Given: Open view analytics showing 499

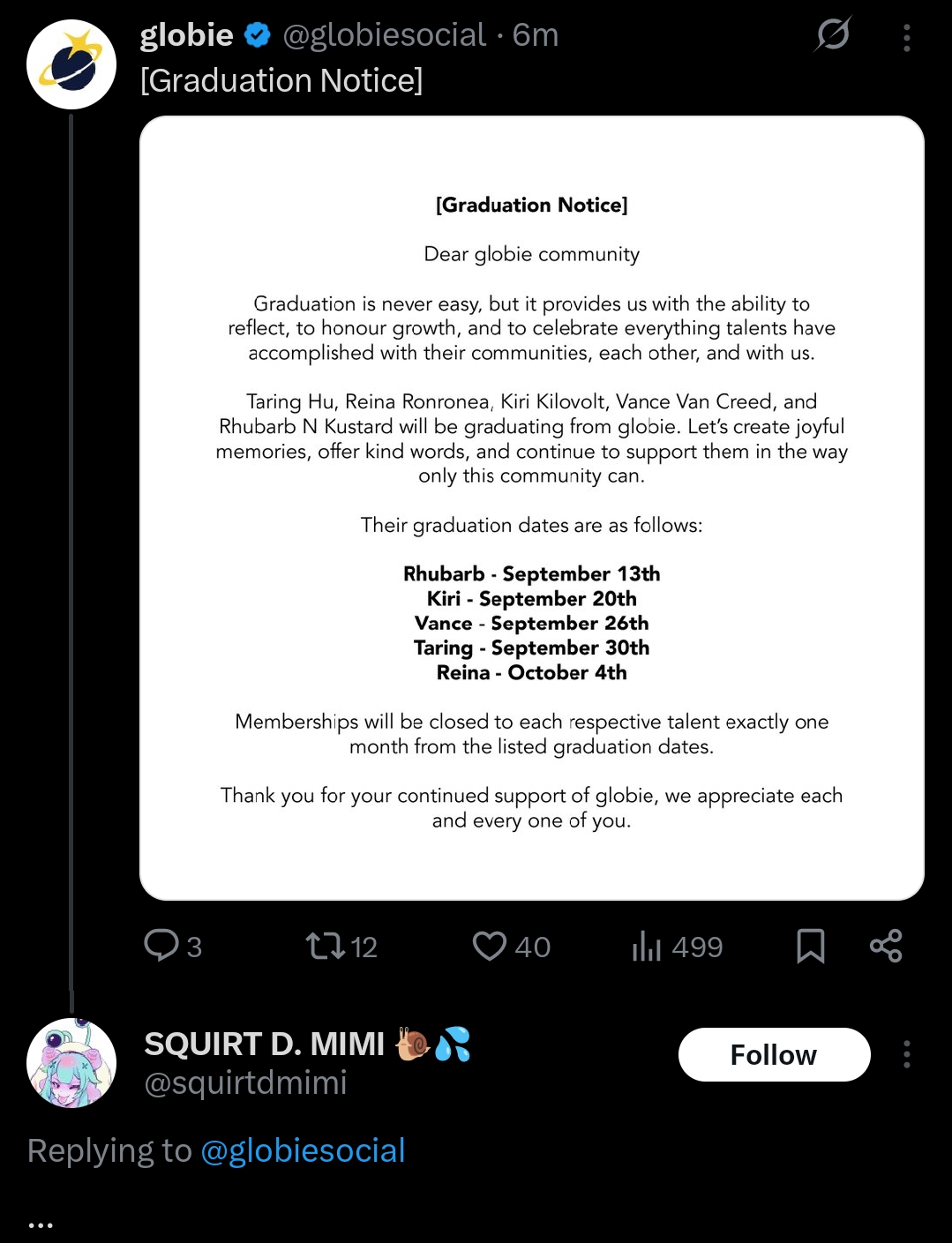Looking at the screenshot, I should tap(646, 946).
